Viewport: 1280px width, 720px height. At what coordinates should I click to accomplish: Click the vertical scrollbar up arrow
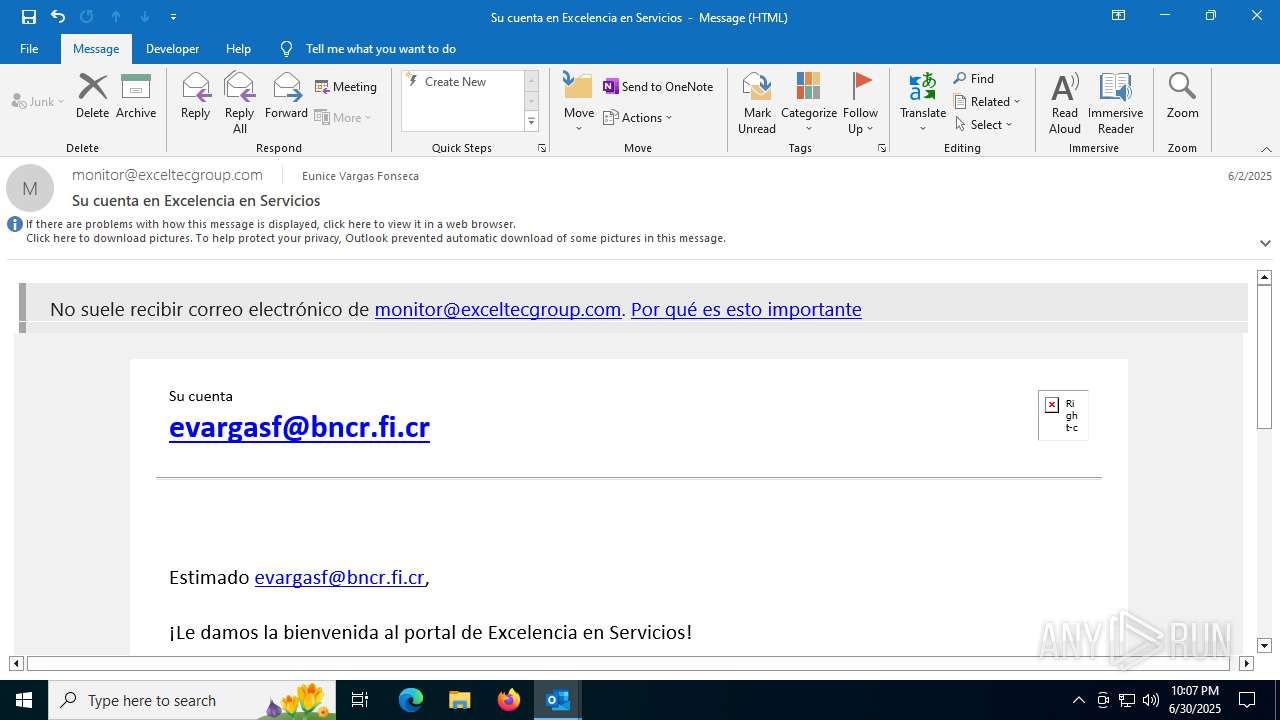1264,277
